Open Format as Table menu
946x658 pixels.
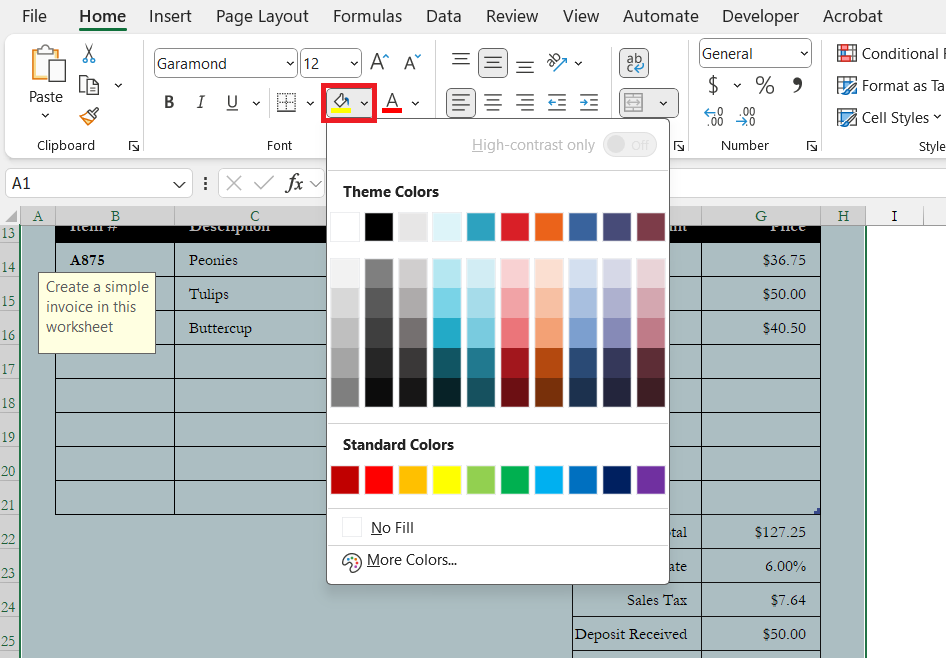pos(890,86)
